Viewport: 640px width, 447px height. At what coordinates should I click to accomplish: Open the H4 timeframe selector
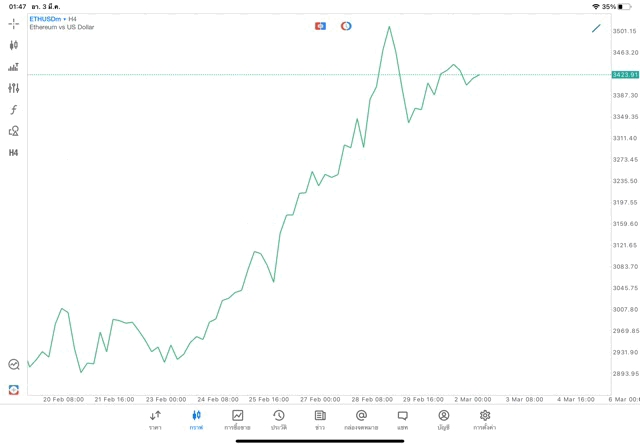[x=13, y=153]
